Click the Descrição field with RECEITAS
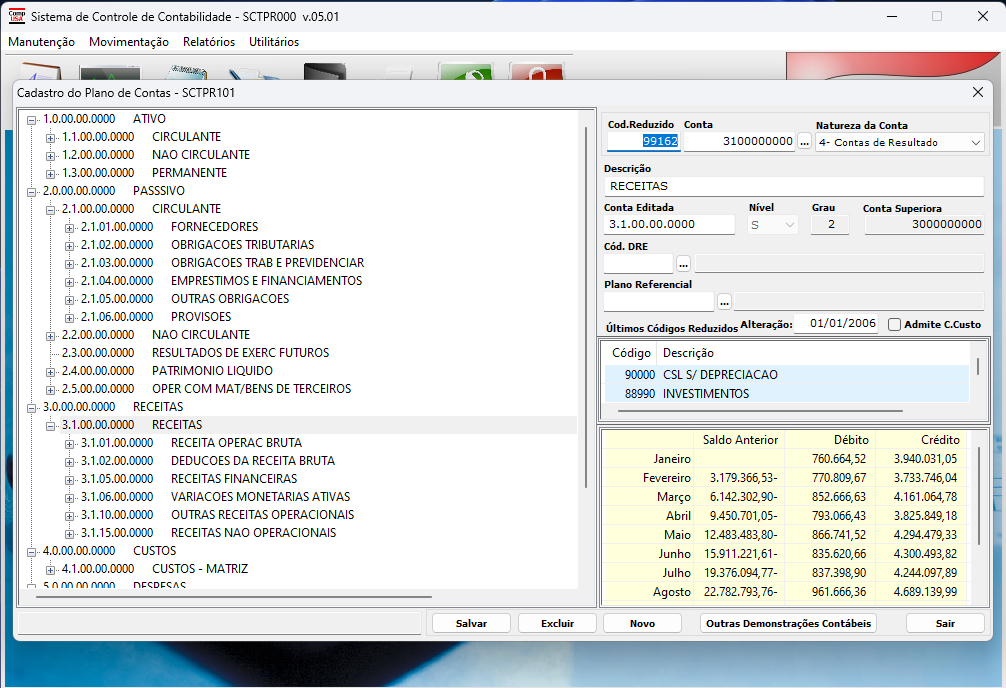 pos(794,186)
